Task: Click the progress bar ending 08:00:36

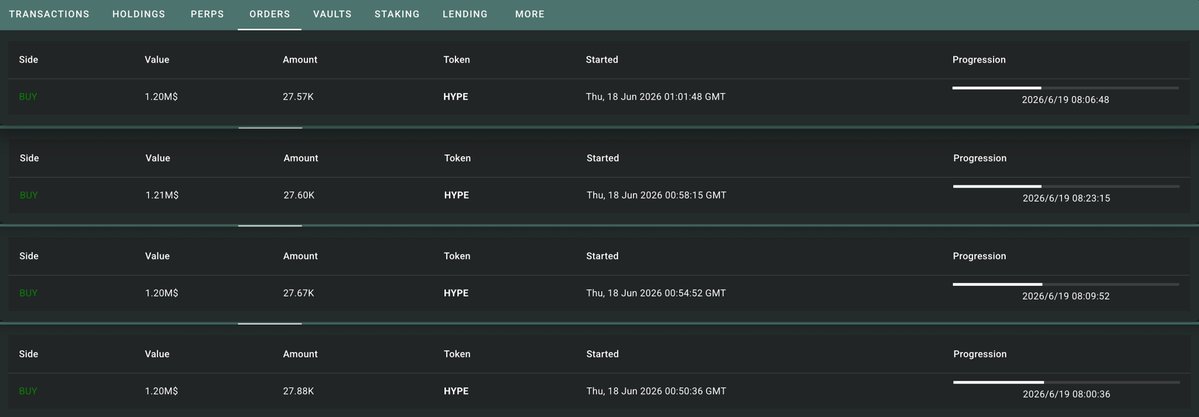Action: (1066, 383)
